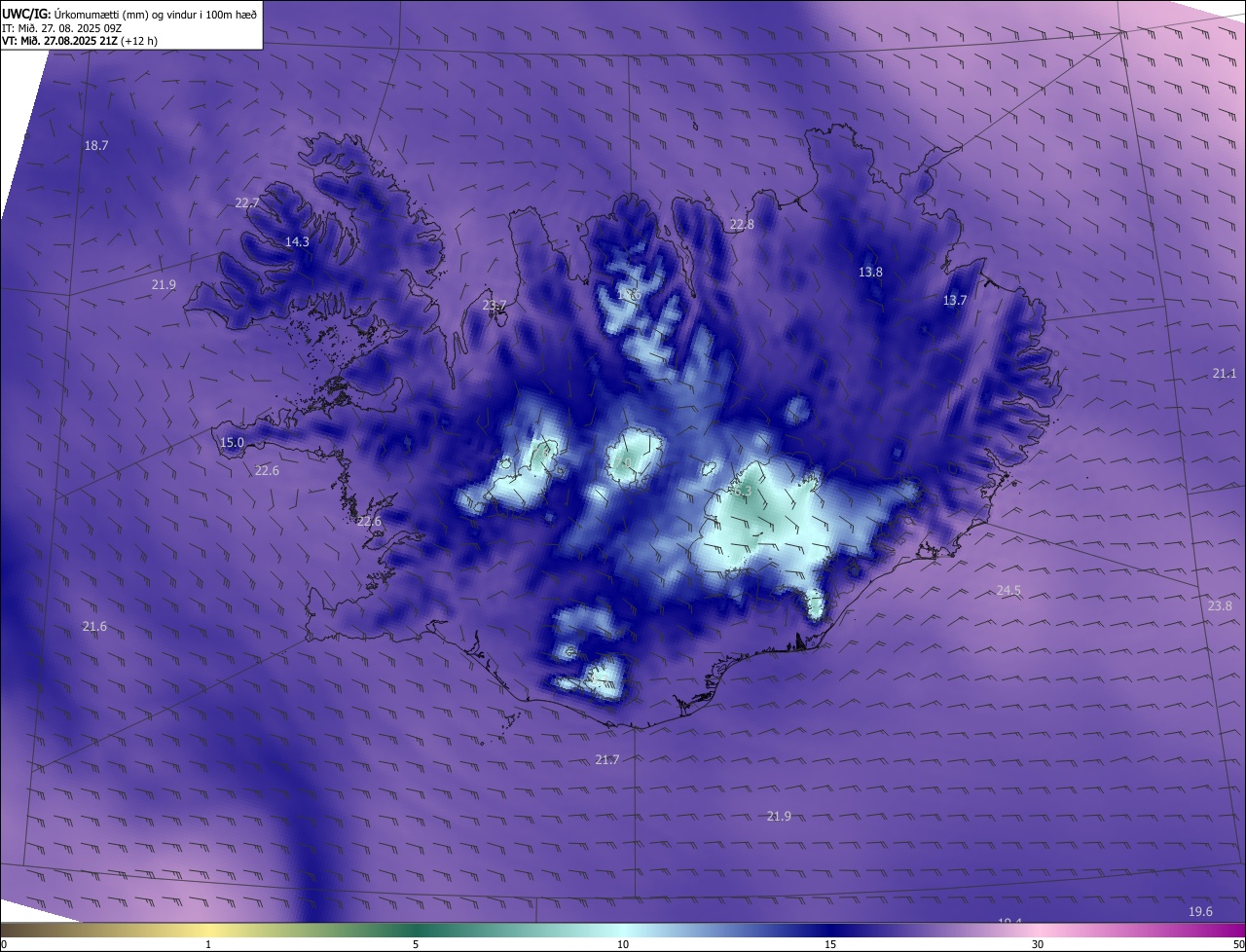Image resolution: width=1246 pixels, height=952 pixels.
Task: Click the 1 tick on the colour scale
Action: [208, 944]
